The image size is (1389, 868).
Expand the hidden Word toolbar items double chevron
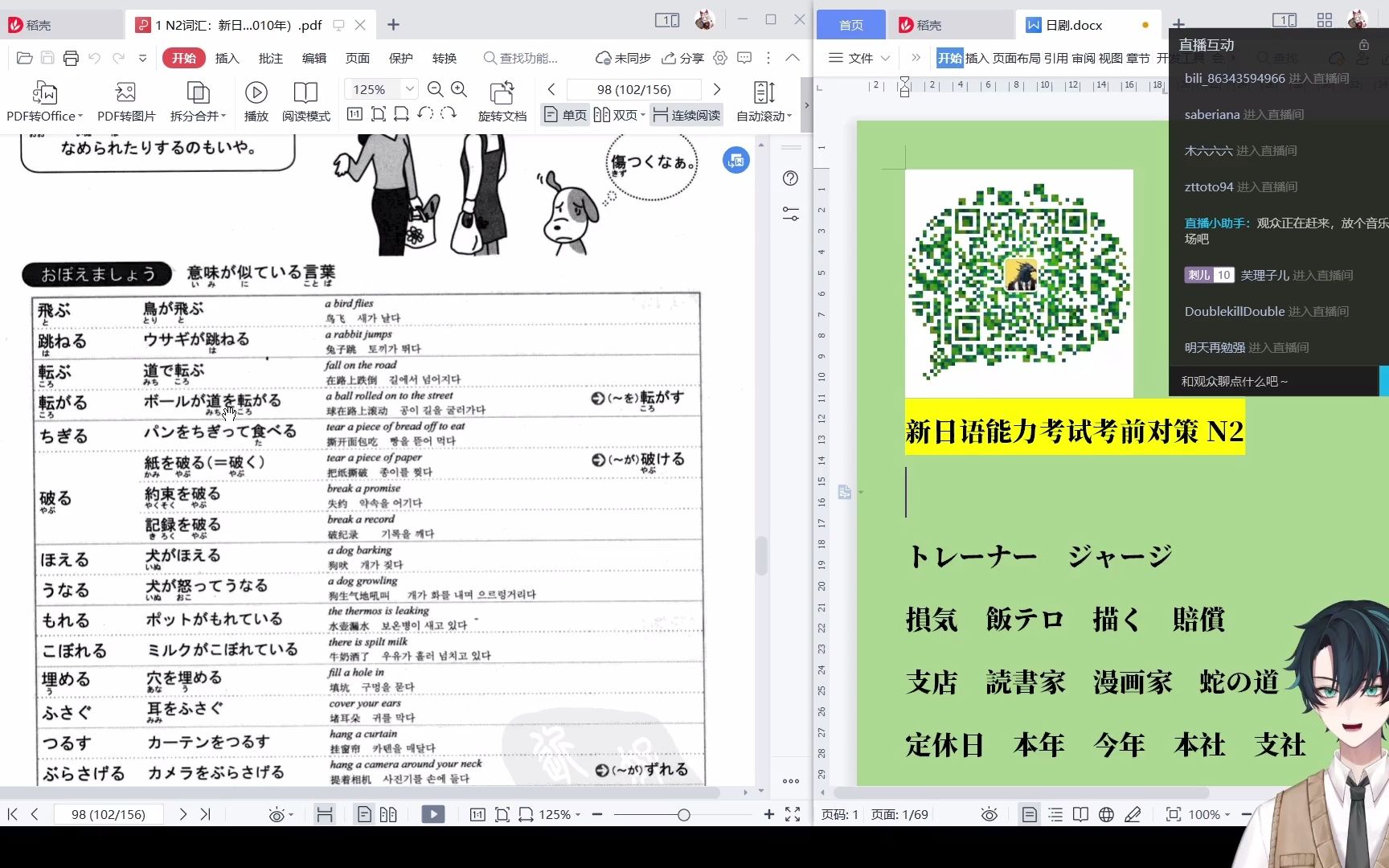click(916, 58)
